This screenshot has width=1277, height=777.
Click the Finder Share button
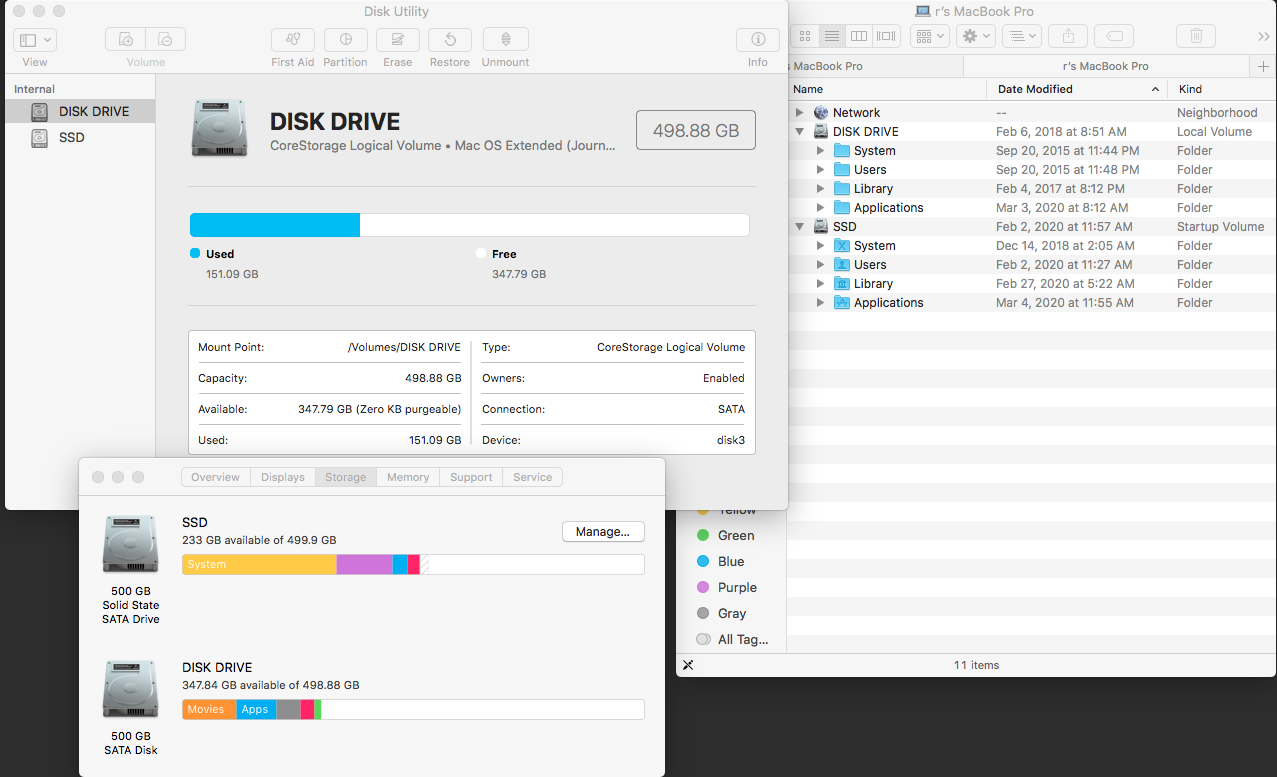pyautogui.click(x=1068, y=36)
